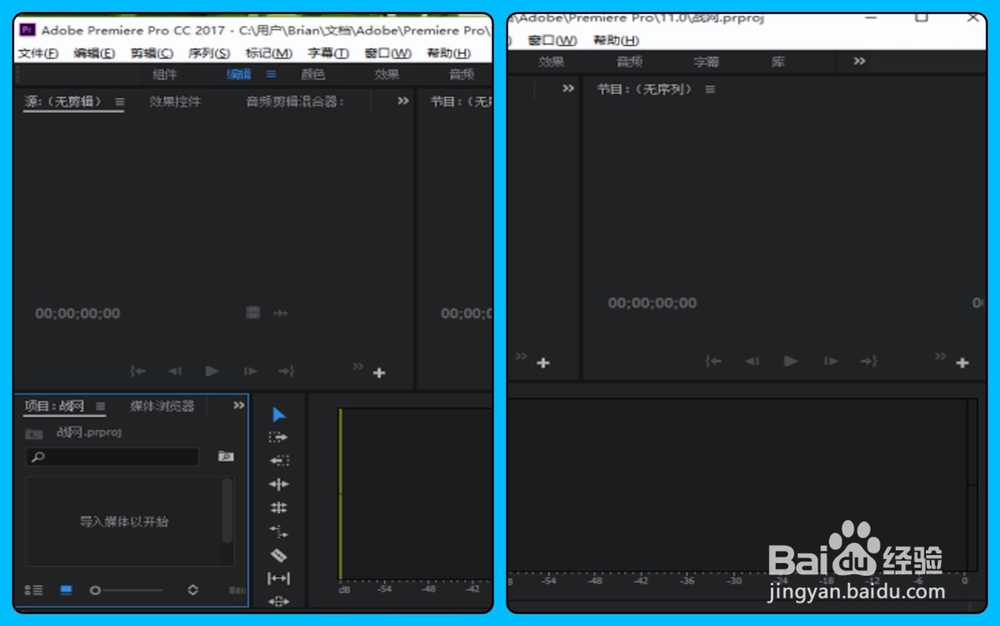Open the 序列(S) menu

209,54
